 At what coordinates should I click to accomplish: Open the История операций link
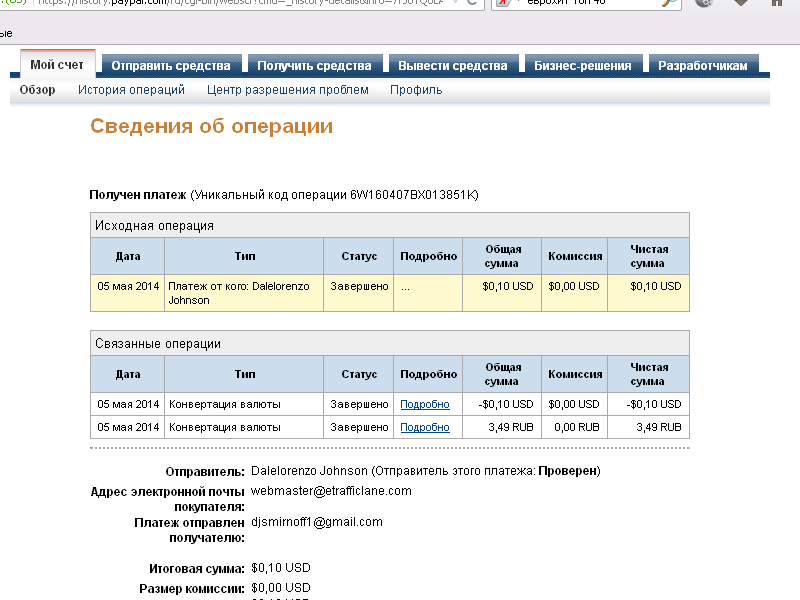point(131,90)
